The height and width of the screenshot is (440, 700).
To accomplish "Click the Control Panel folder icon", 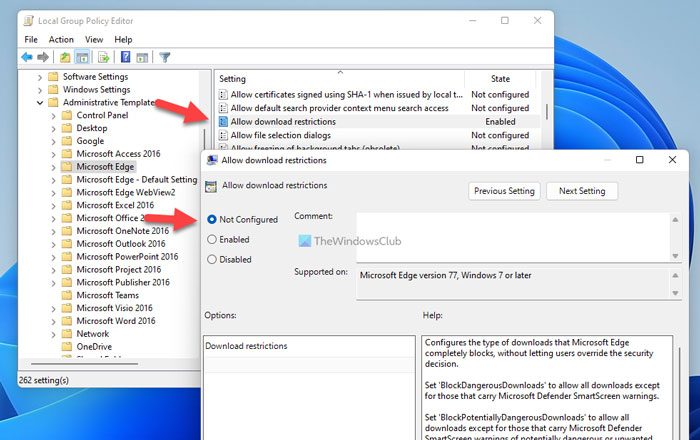I will [x=67, y=115].
